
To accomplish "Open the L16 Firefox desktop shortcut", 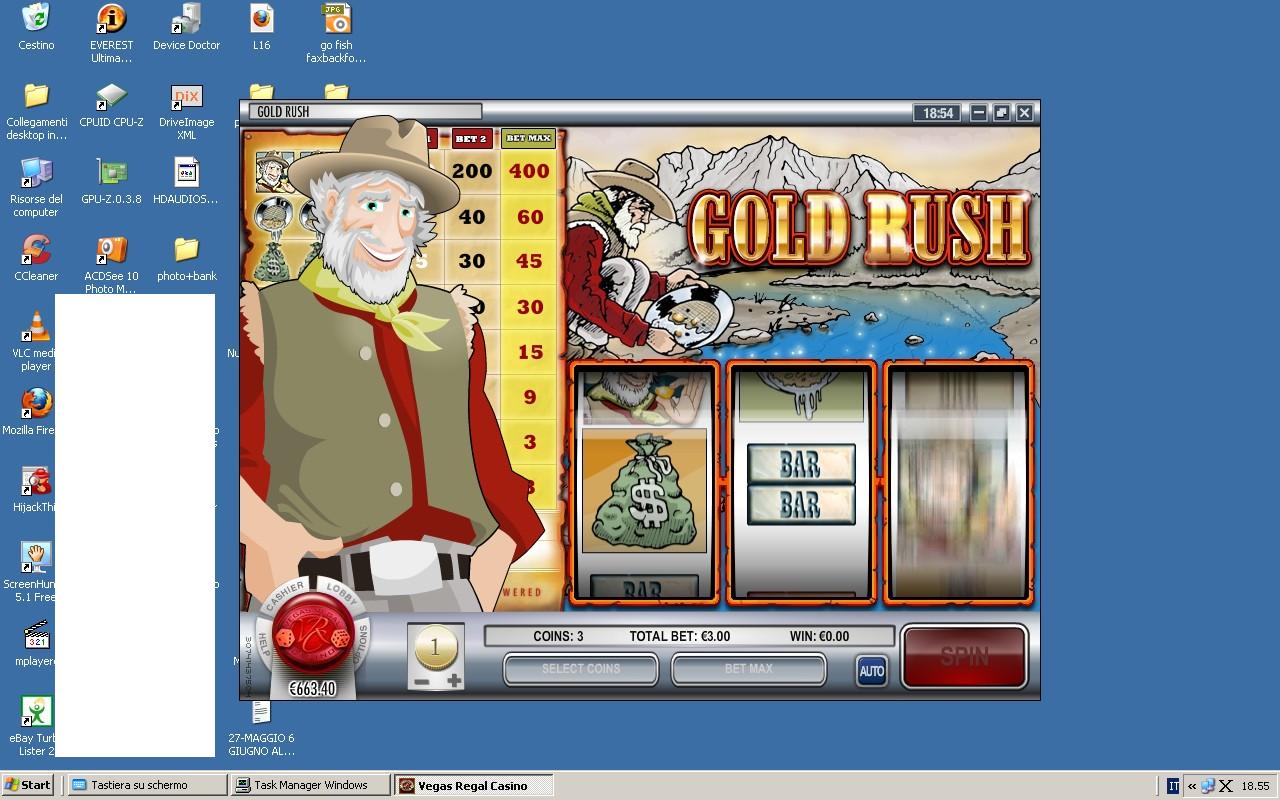I will click(x=261, y=27).
